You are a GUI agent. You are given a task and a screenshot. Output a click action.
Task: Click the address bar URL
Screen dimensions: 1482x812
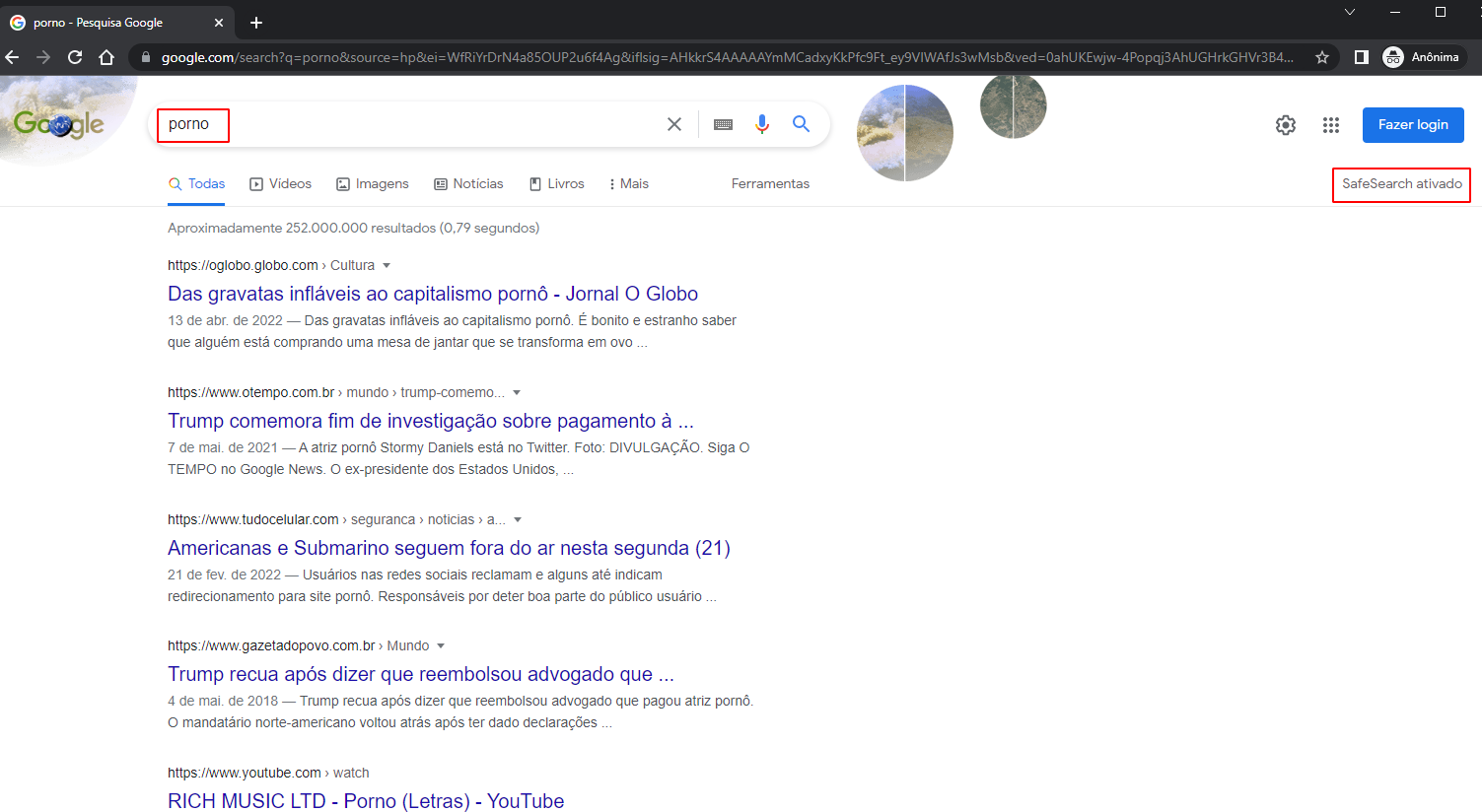(727, 57)
